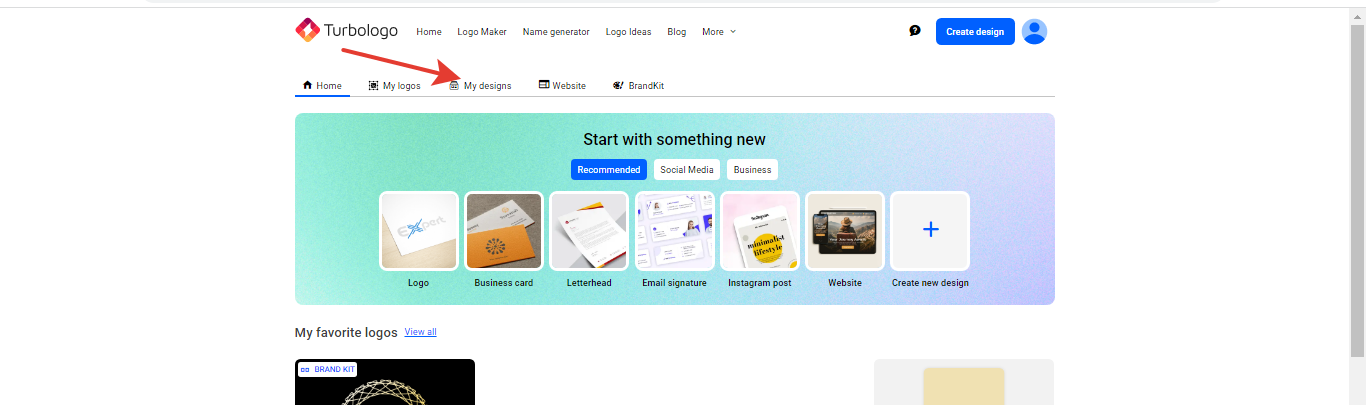The image size is (1366, 405).
Task: Click the My designs tab icon
Action: [x=454, y=86]
